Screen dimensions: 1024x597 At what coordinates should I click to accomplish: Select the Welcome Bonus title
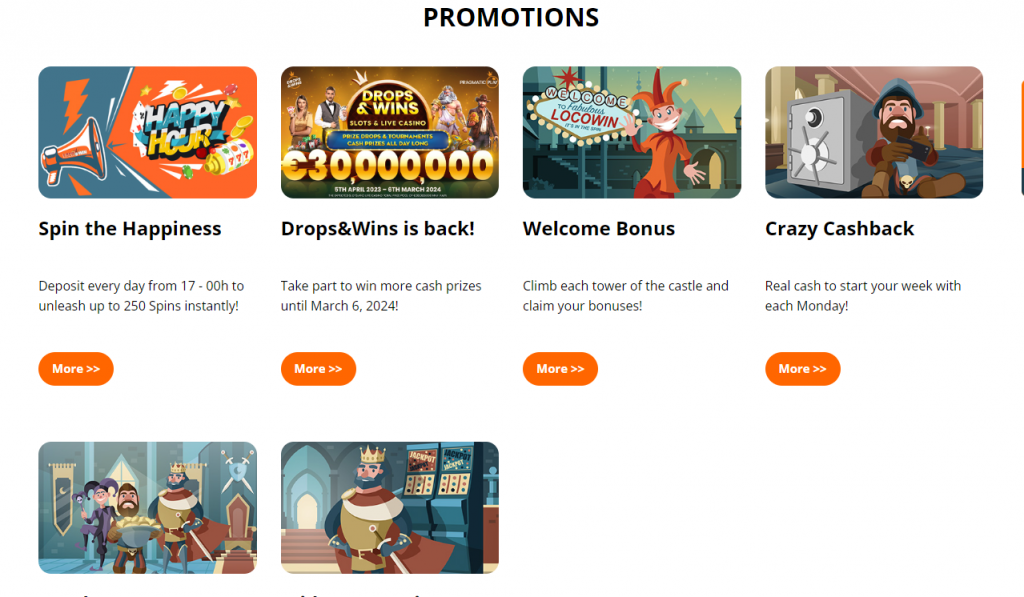[599, 229]
